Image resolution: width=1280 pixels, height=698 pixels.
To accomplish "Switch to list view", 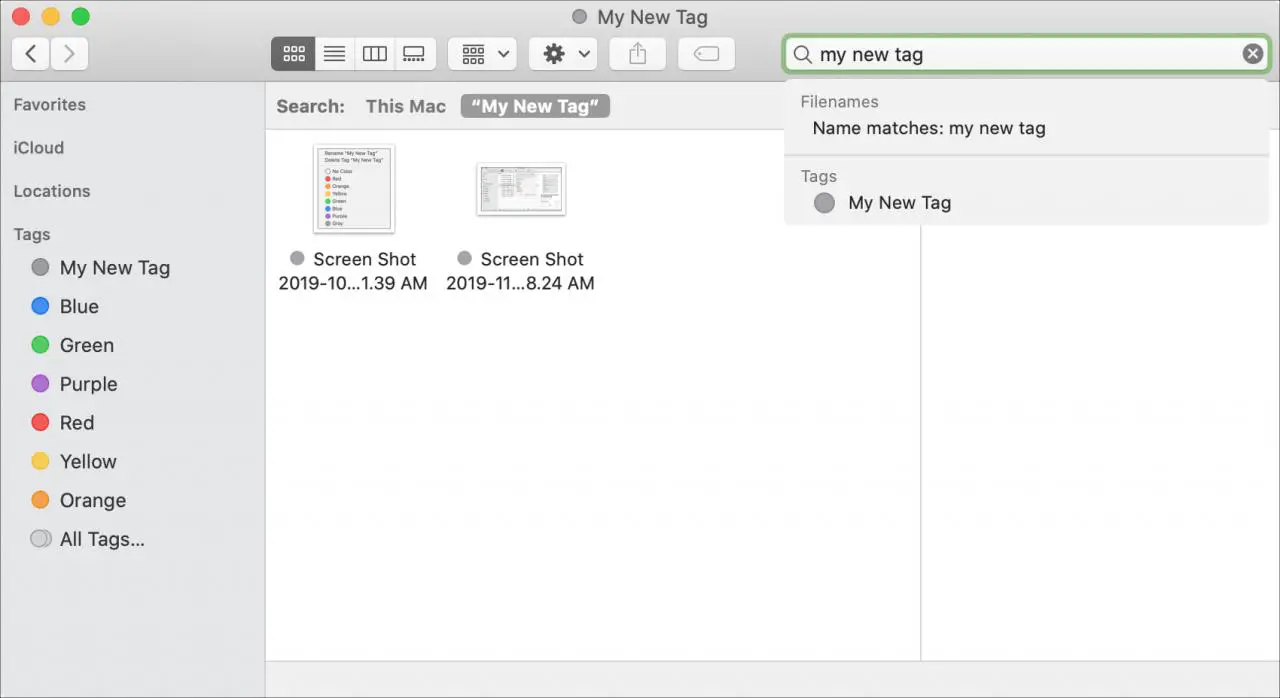I will pyautogui.click(x=334, y=54).
